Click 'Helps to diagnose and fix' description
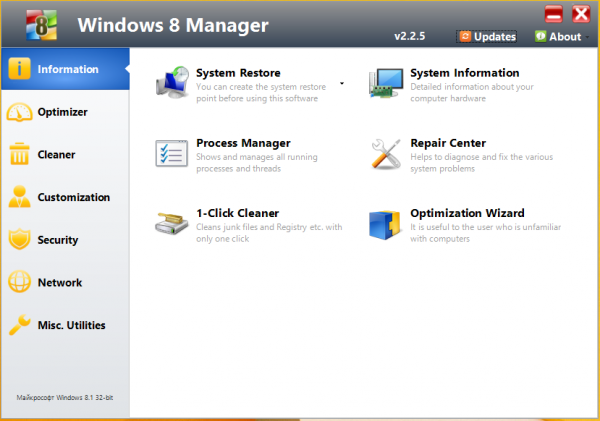 pyautogui.click(x=481, y=163)
